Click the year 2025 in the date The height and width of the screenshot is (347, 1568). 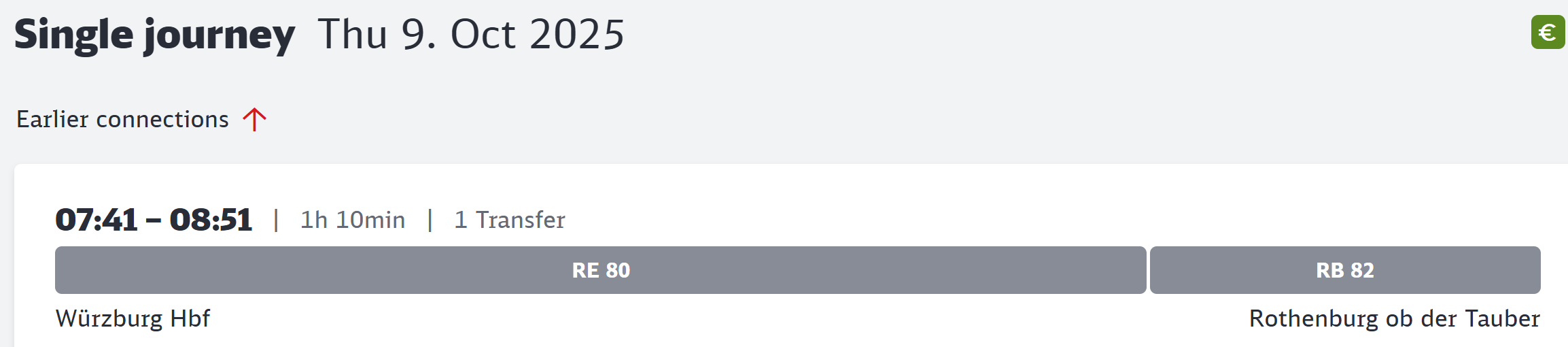tap(577, 34)
